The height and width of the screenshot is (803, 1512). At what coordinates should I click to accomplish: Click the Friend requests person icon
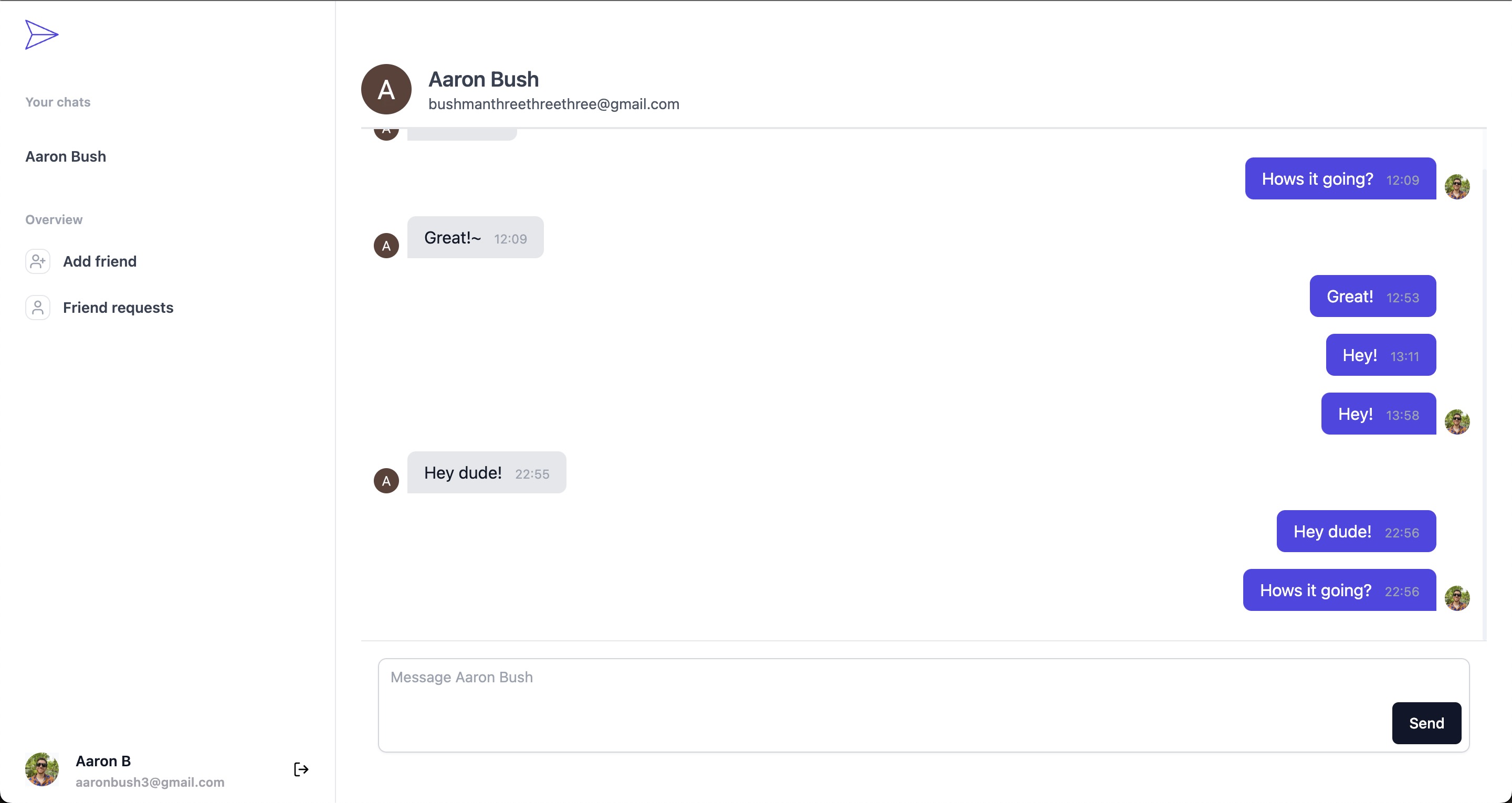click(x=38, y=308)
